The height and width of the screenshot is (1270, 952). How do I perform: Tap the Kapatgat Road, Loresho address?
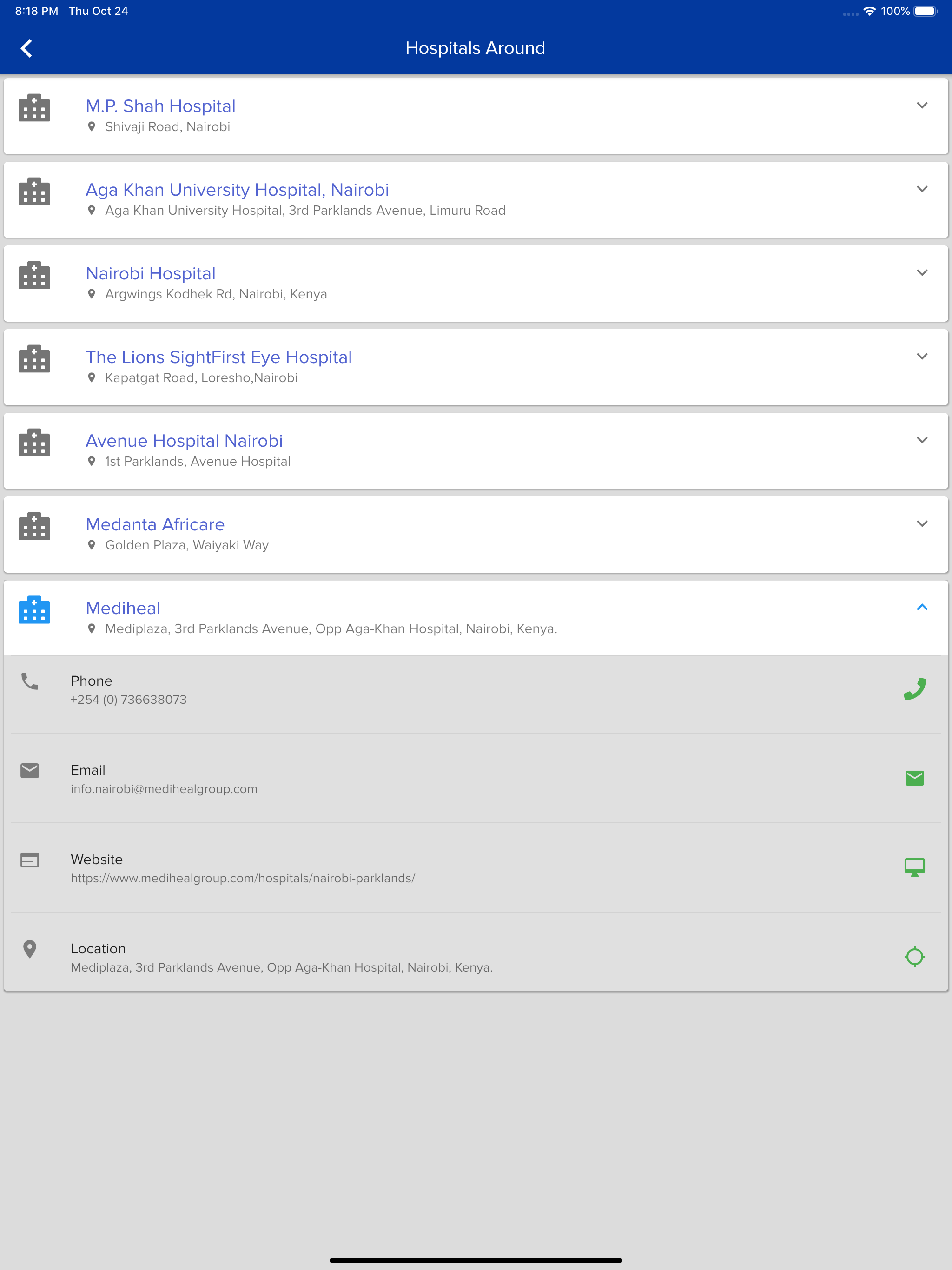201,378
